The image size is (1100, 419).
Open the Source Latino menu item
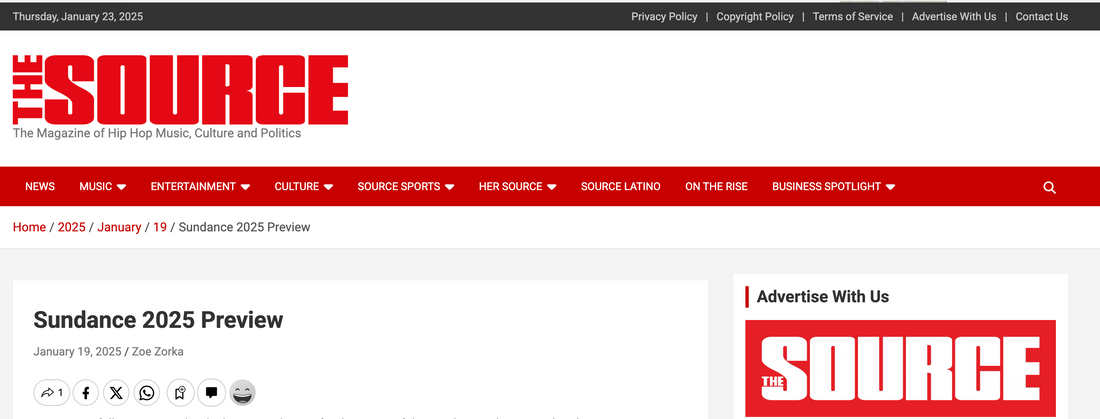pos(620,187)
